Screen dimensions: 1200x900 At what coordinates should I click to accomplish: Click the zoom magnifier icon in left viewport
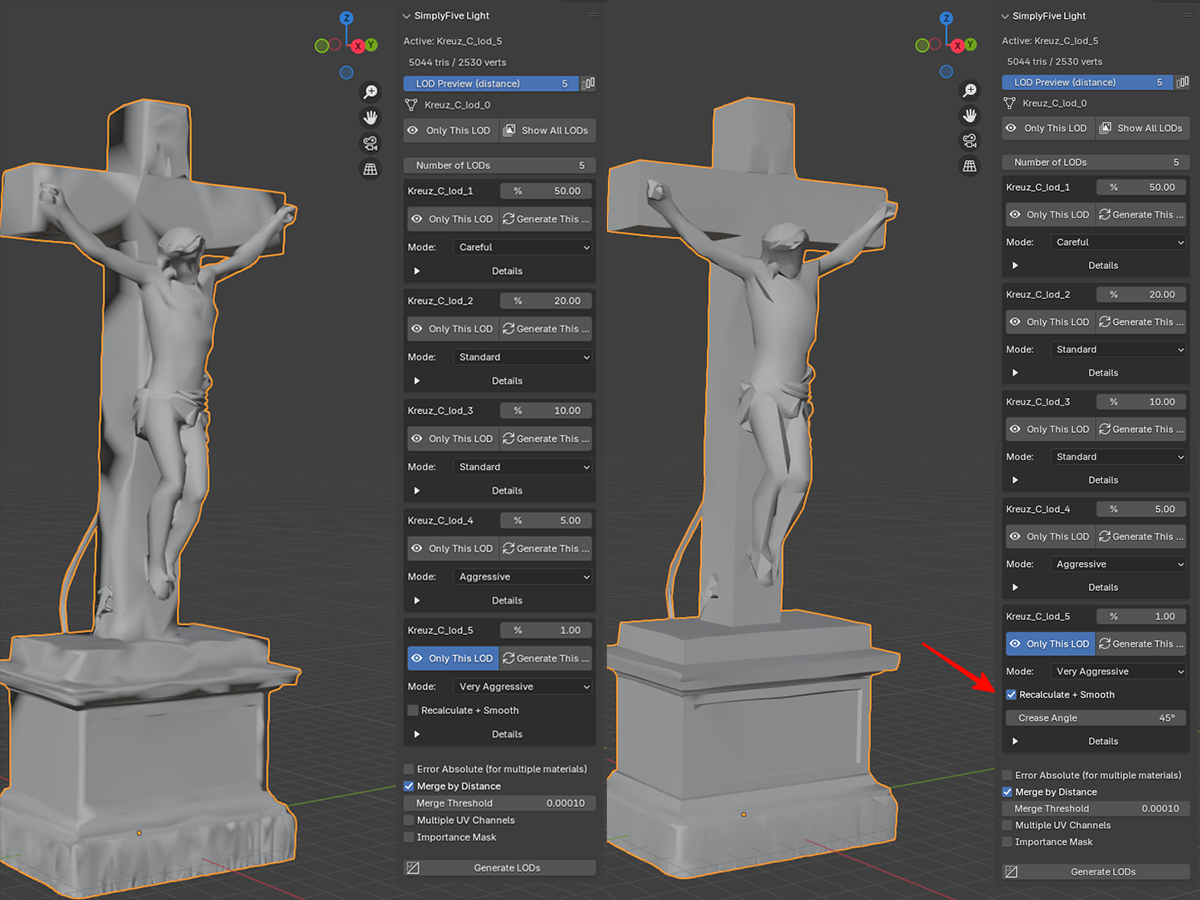click(x=371, y=92)
